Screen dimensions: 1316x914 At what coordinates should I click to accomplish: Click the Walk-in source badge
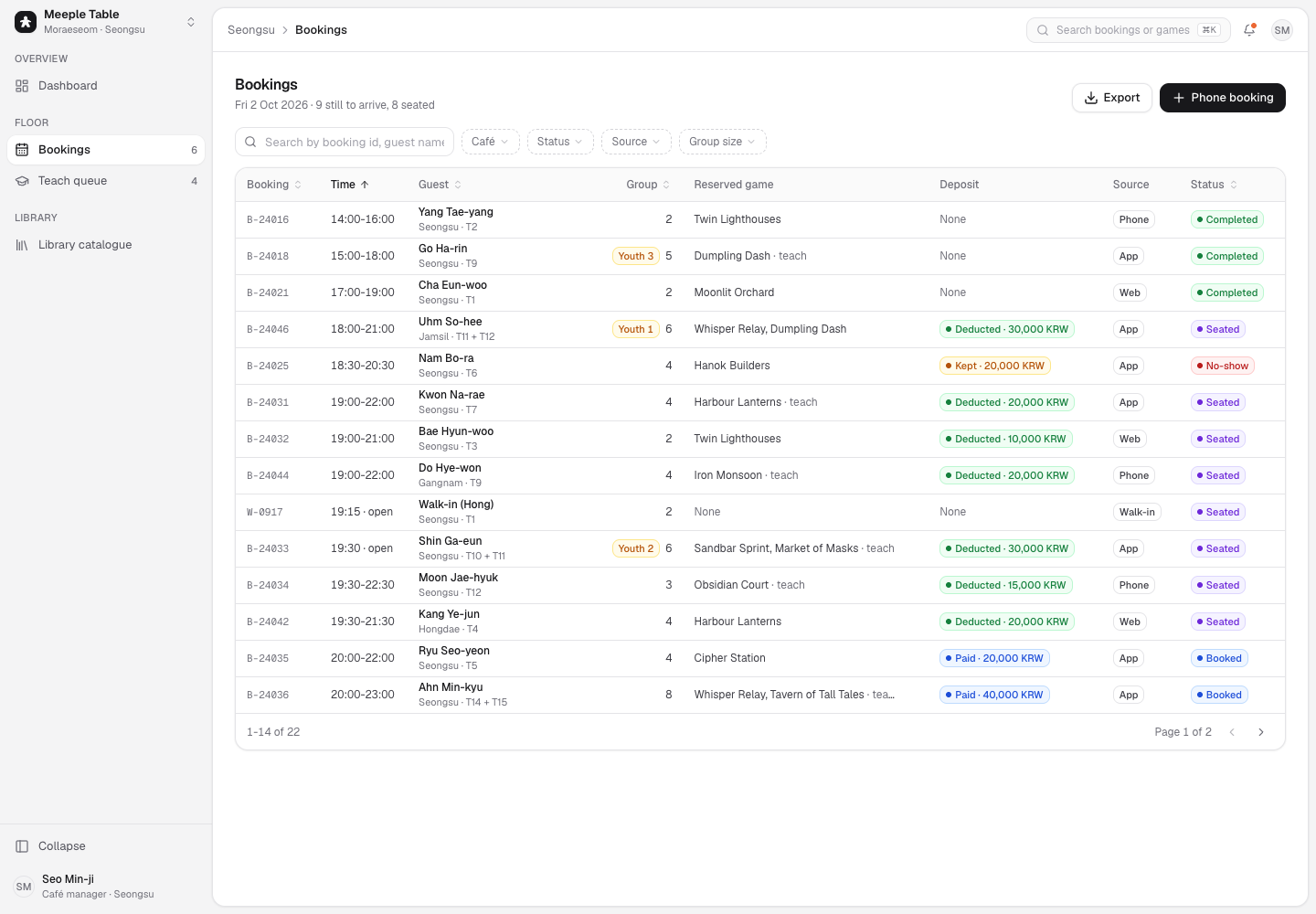1137,512
